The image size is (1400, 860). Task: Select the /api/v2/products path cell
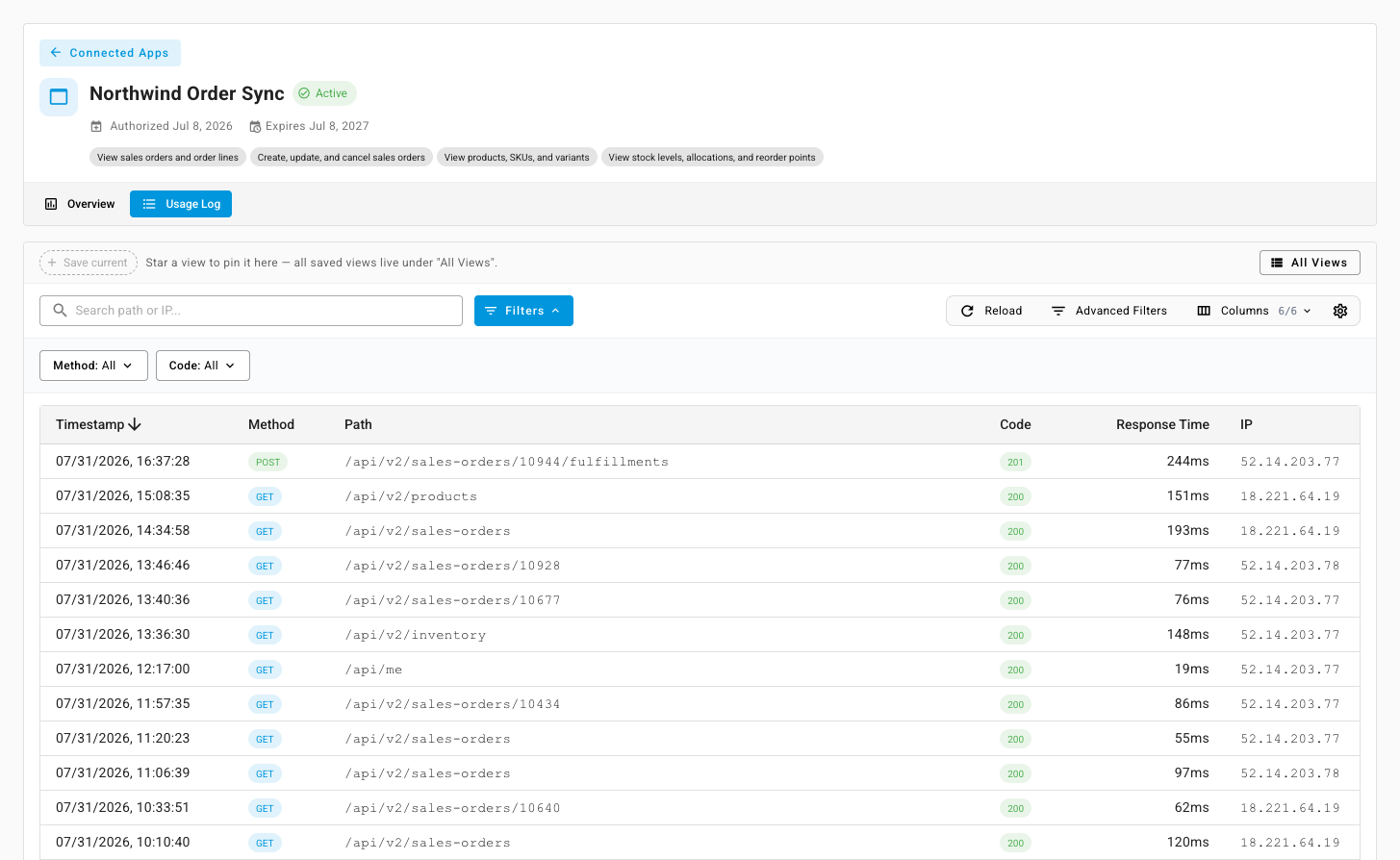411,496
